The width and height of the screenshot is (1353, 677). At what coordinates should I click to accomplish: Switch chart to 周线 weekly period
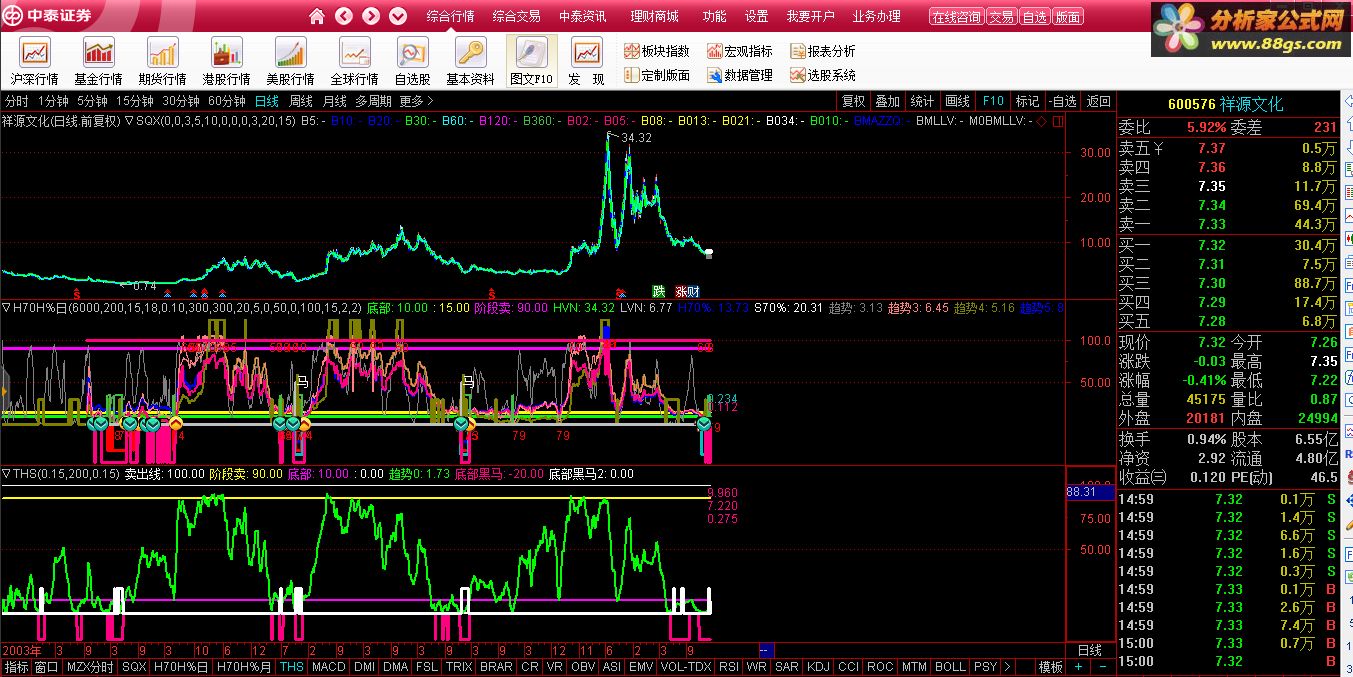pyautogui.click(x=301, y=101)
